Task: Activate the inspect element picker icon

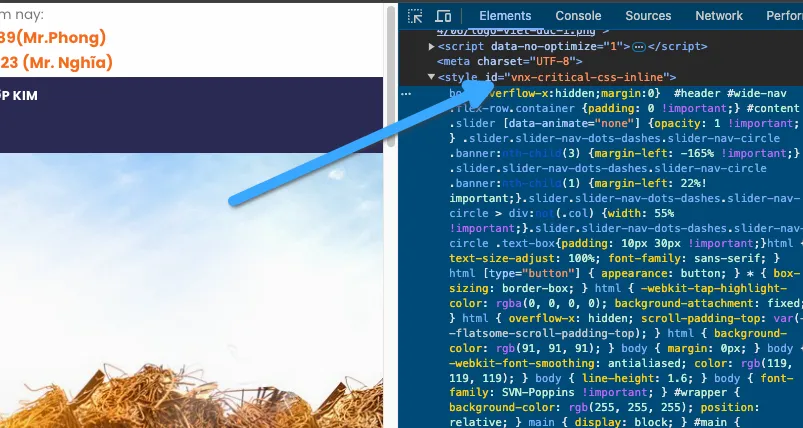Action: click(x=415, y=16)
